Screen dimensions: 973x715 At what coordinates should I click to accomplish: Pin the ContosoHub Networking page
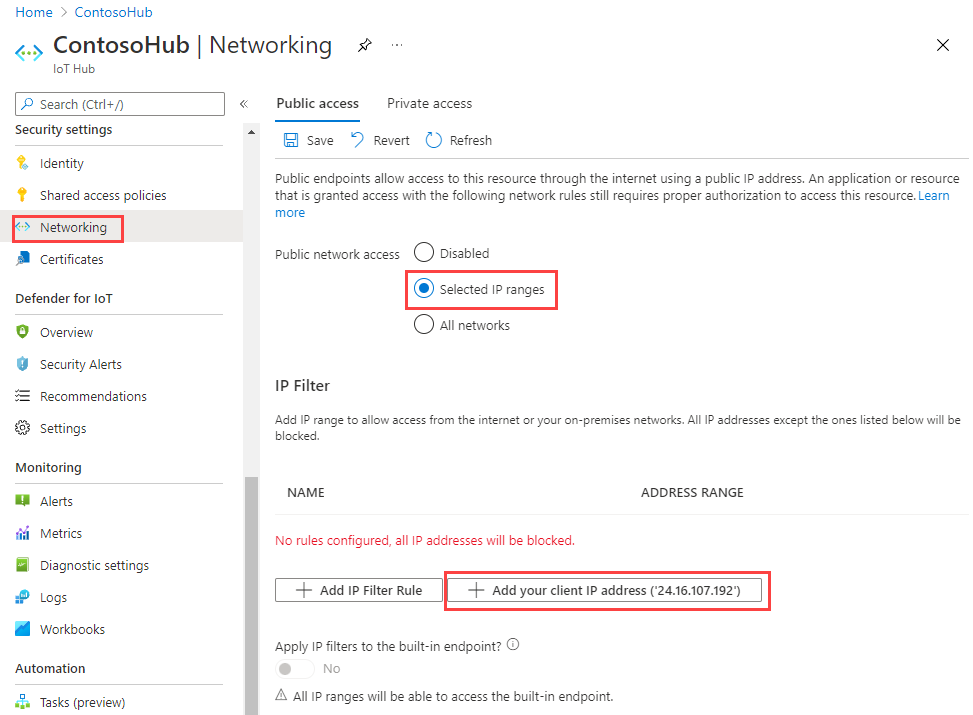[364, 45]
